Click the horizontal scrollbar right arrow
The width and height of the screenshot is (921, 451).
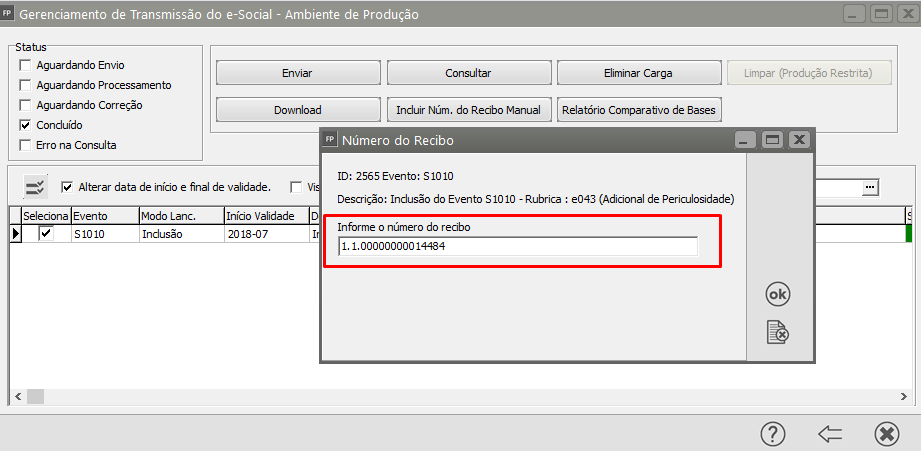(903, 397)
